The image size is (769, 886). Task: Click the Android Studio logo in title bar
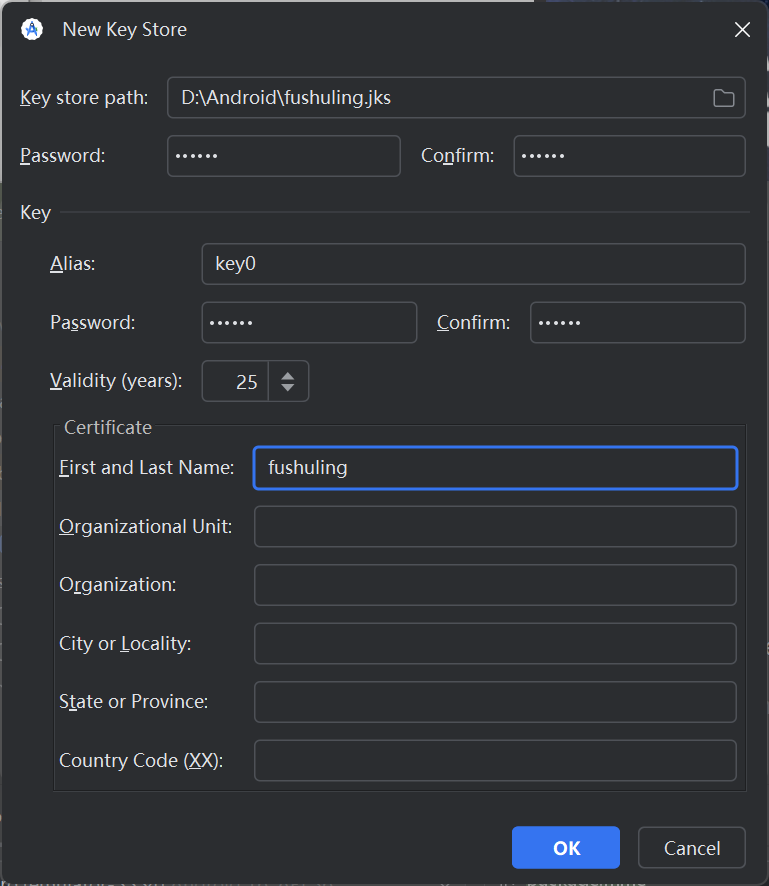coord(32,30)
